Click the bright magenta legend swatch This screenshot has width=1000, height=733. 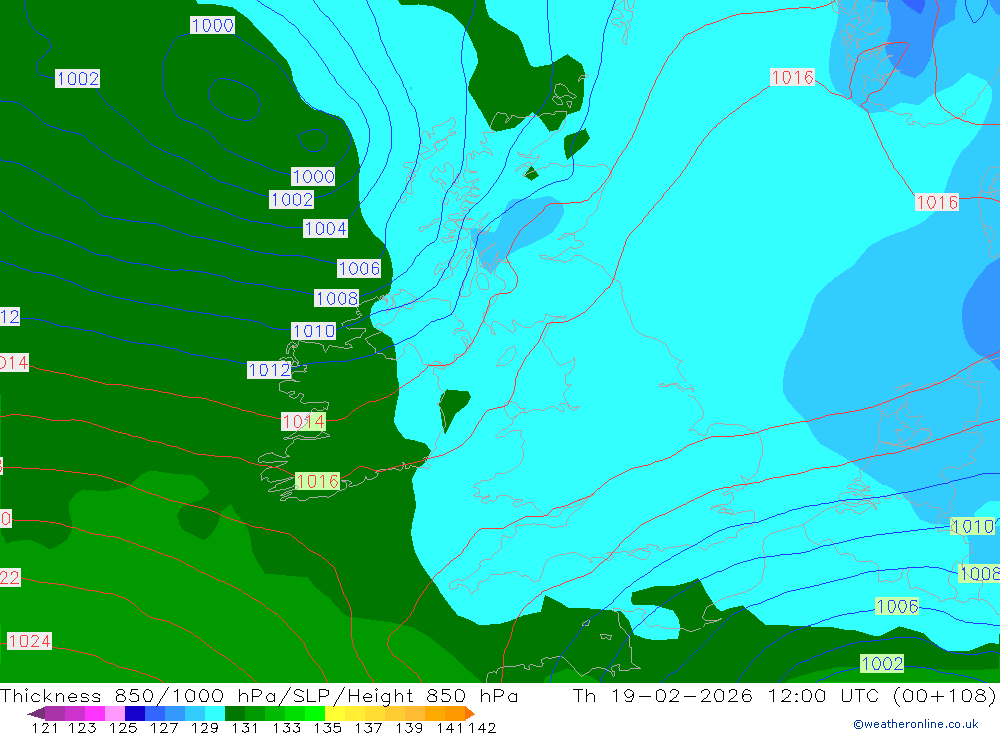point(95,713)
